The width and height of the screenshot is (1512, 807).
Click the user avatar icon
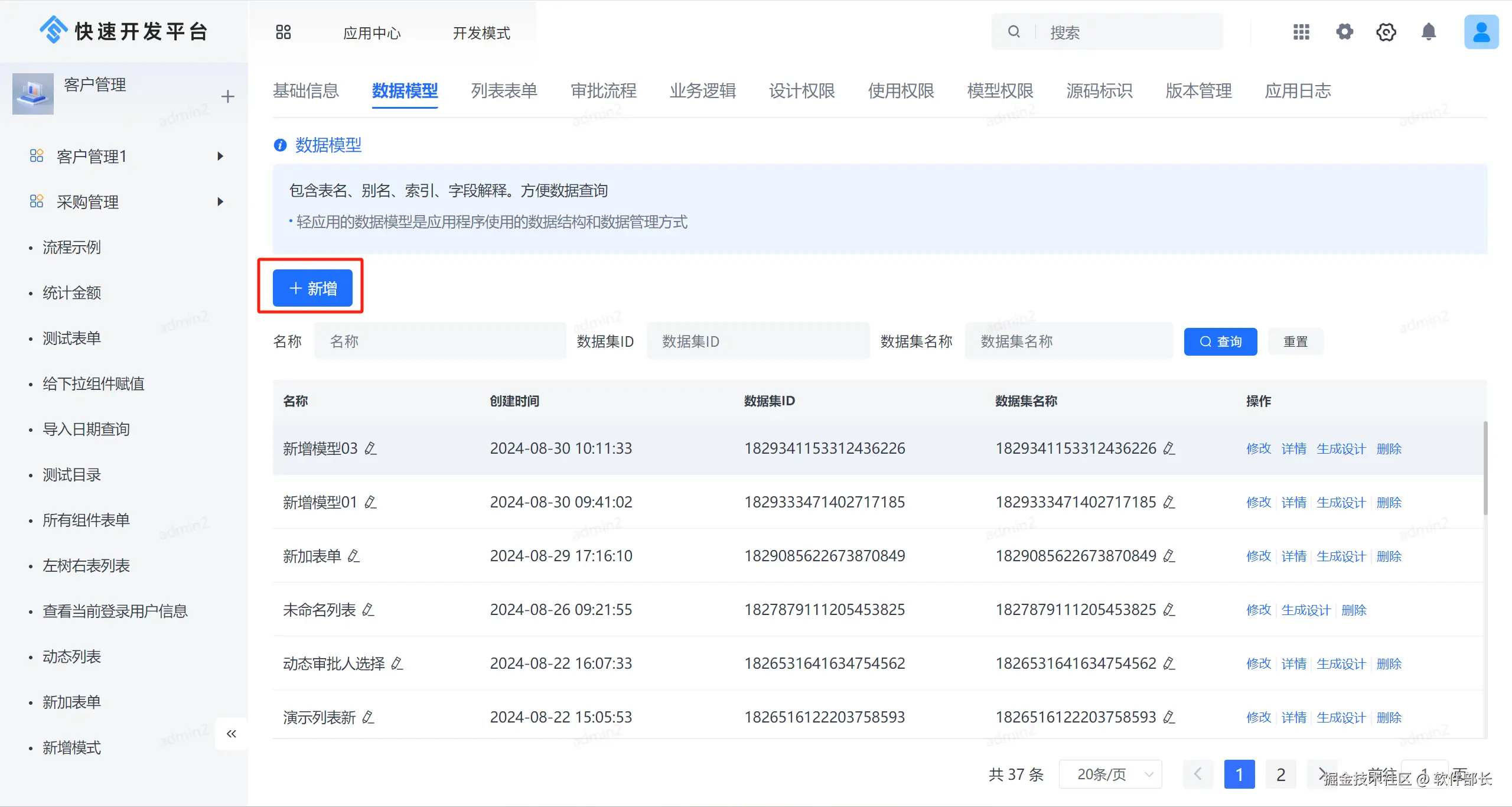1481,32
